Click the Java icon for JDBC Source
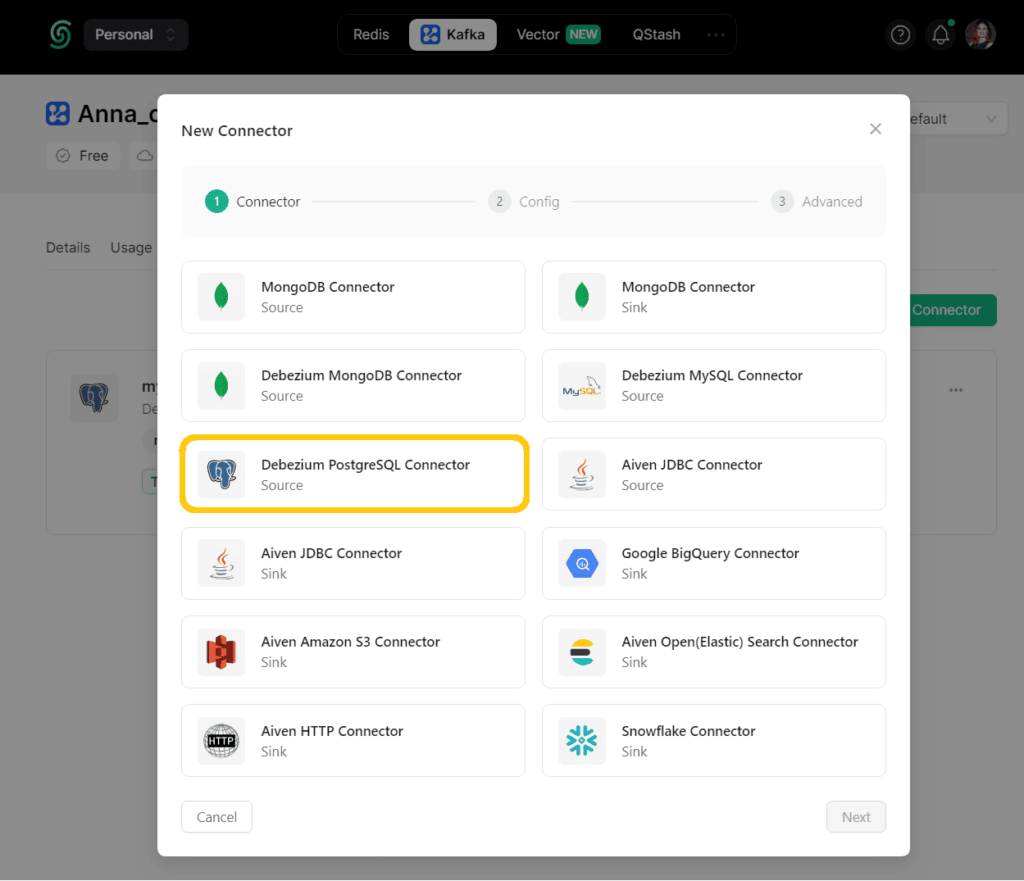The image size is (1024, 881). [582, 474]
